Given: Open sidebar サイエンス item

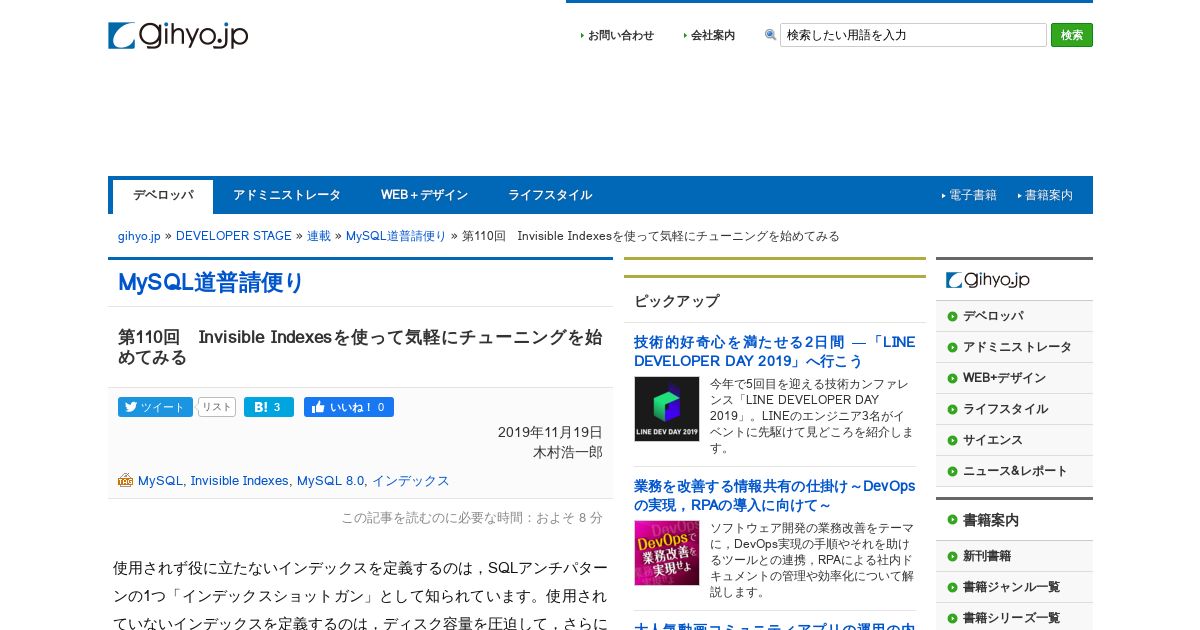Looking at the screenshot, I should [x=1014, y=440].
